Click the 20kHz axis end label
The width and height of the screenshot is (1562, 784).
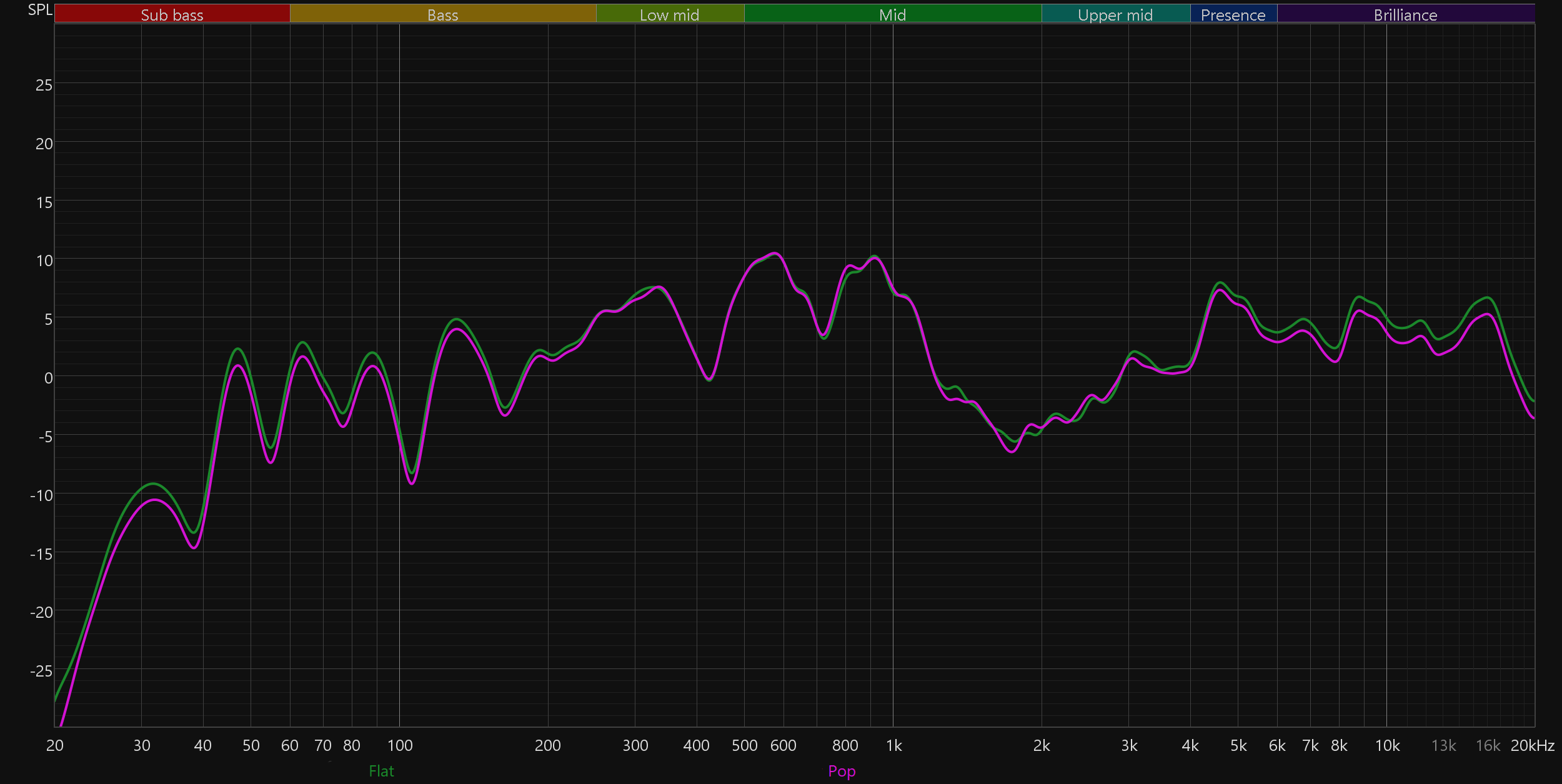pos(1532,745)
